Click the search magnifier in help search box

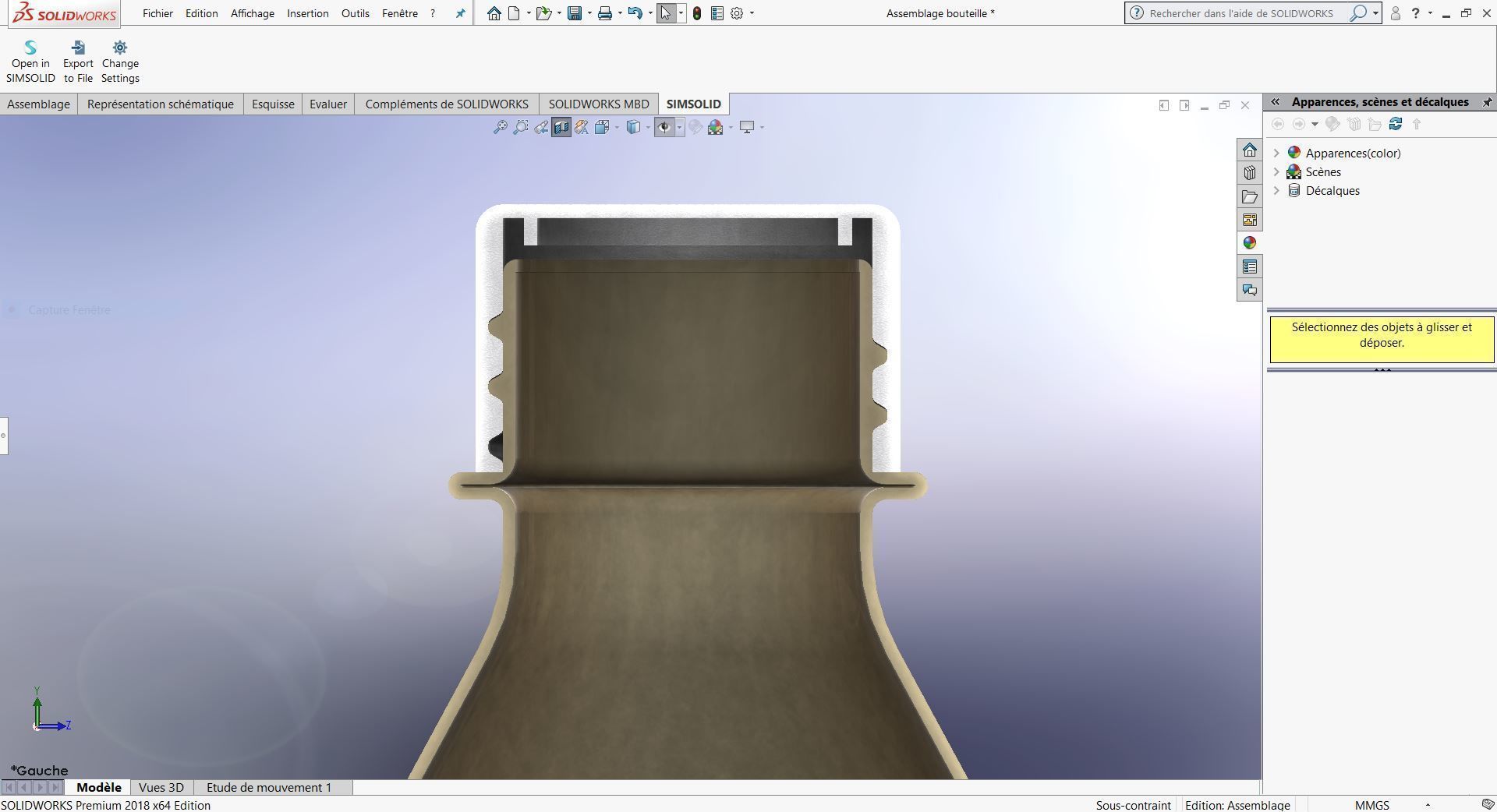click(1358, 13)
